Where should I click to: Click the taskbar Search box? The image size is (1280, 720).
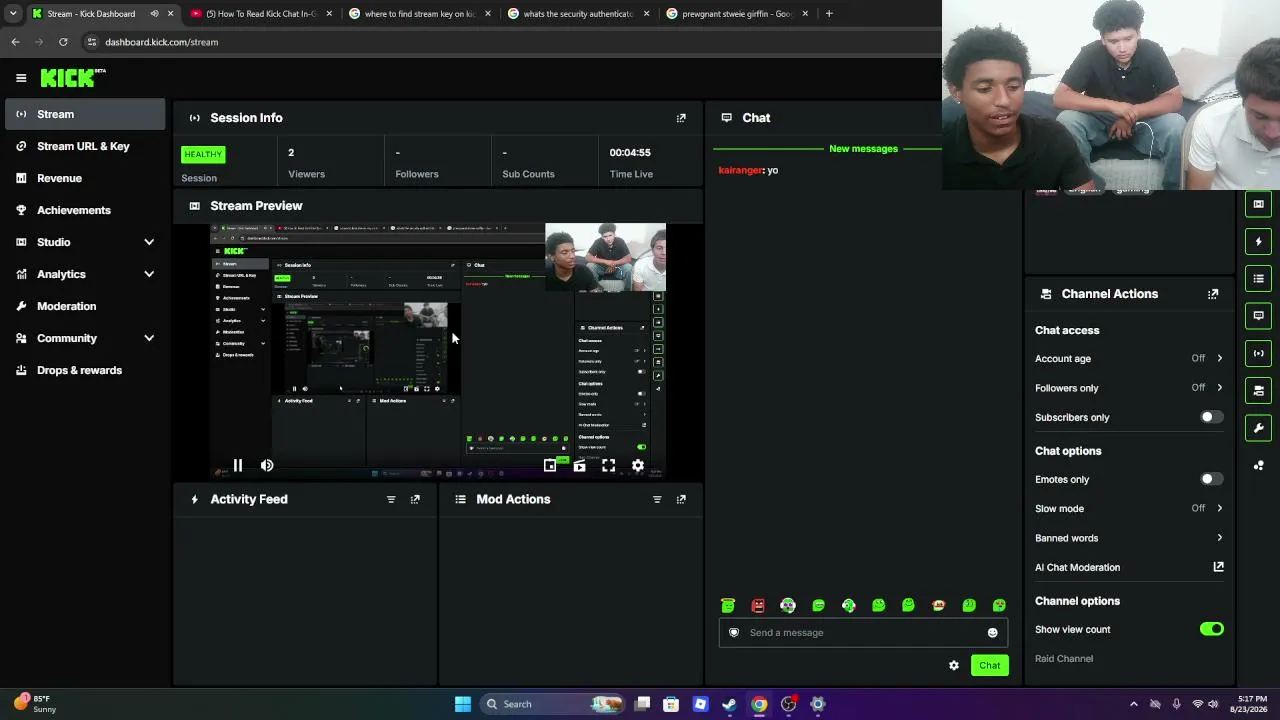(x=552, y=704)
